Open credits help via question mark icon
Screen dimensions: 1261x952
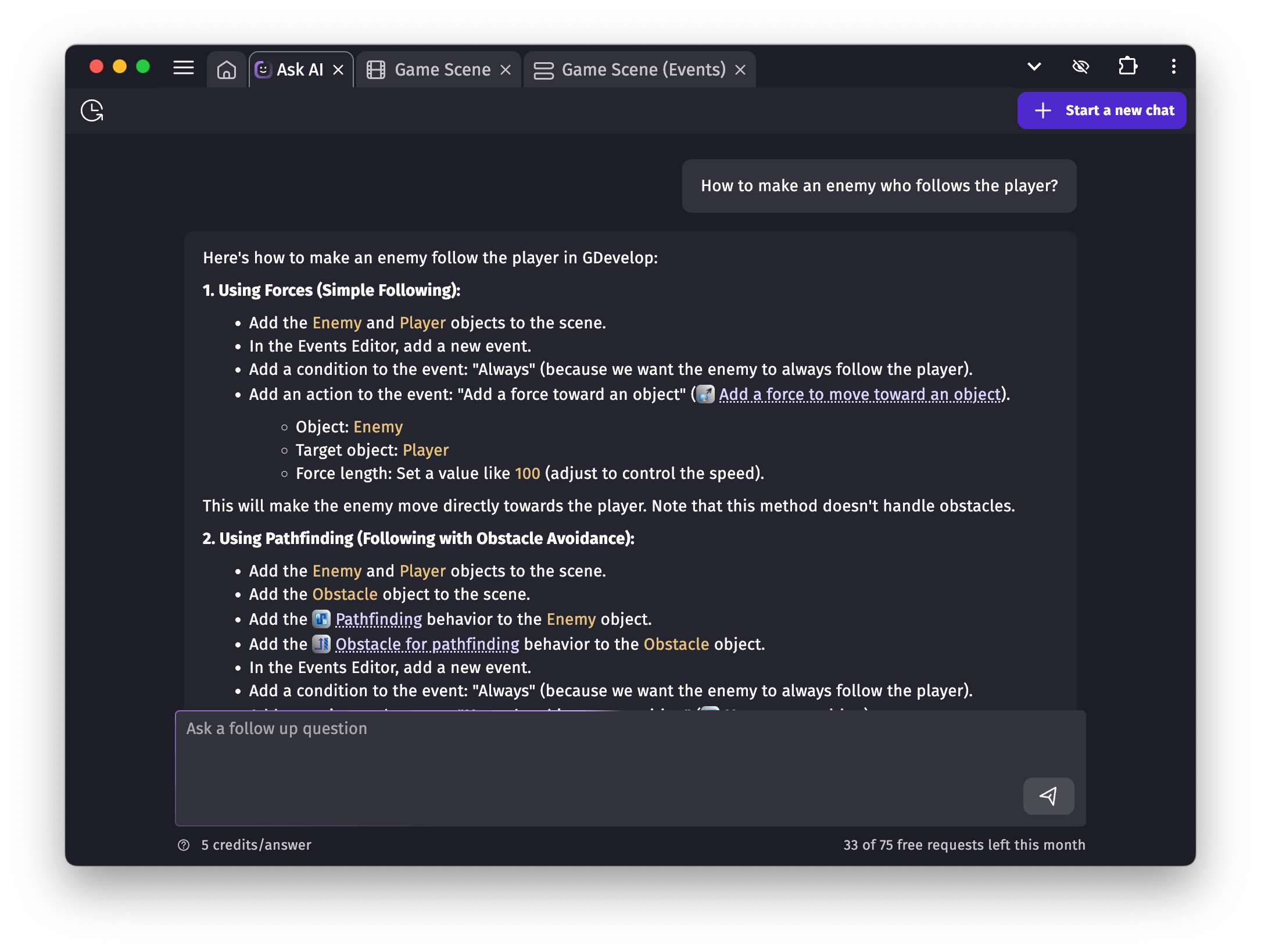184,845
